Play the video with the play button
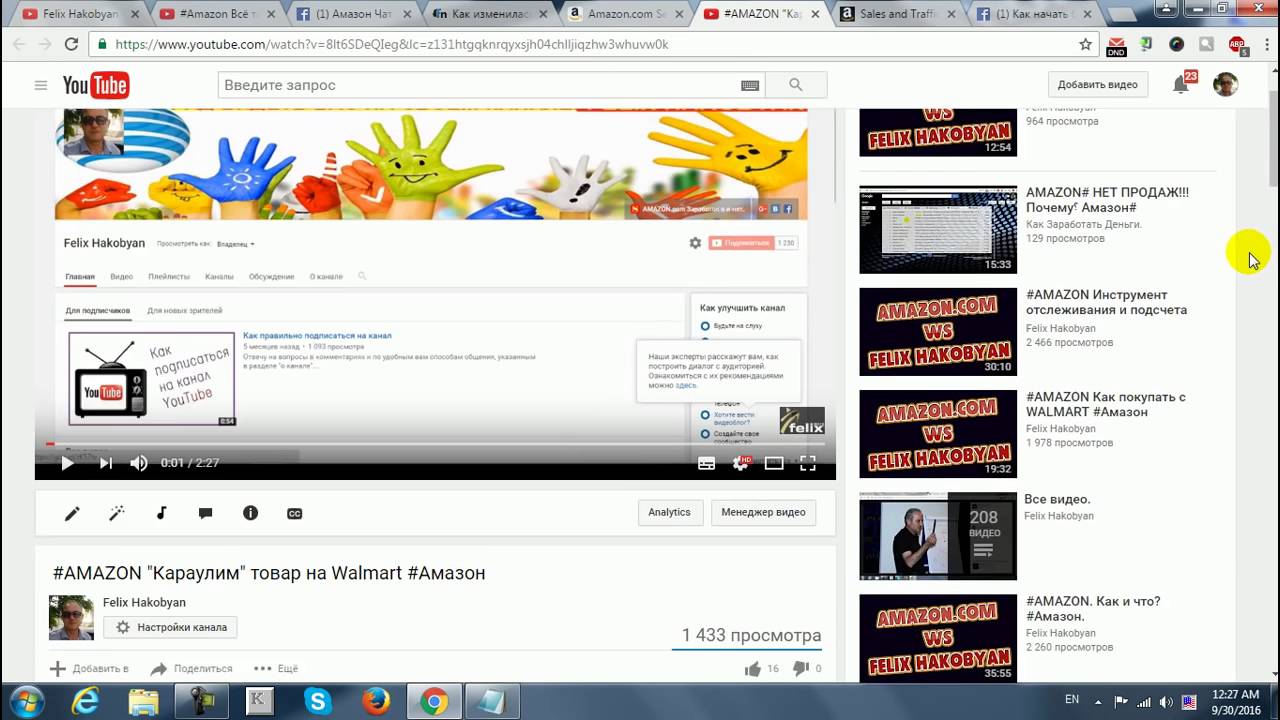Screen dimensions: 1280x720 pyautogui.click(x=68, y=463)
